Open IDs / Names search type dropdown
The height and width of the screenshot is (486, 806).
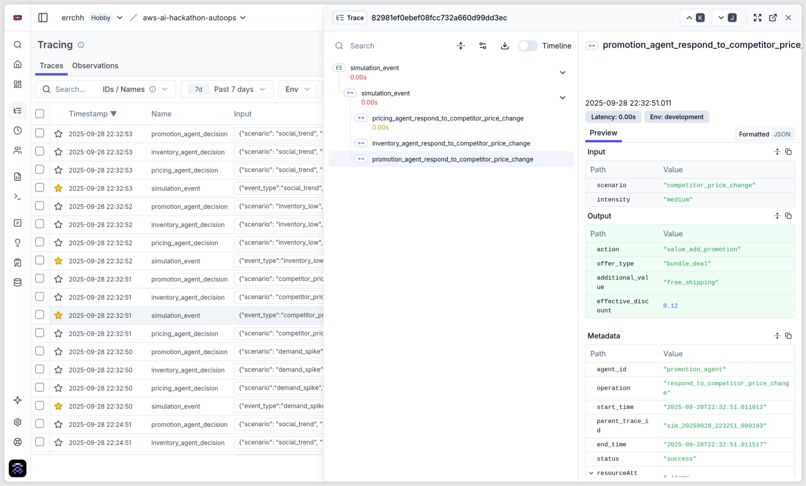coord(135,89)
